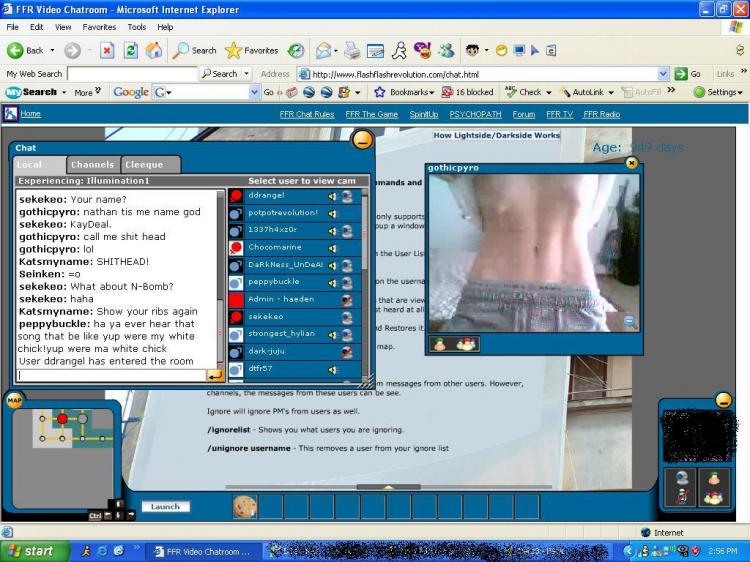Switch to the Channels chat tab
Screen dimensions: 750x562
[93, 164]
